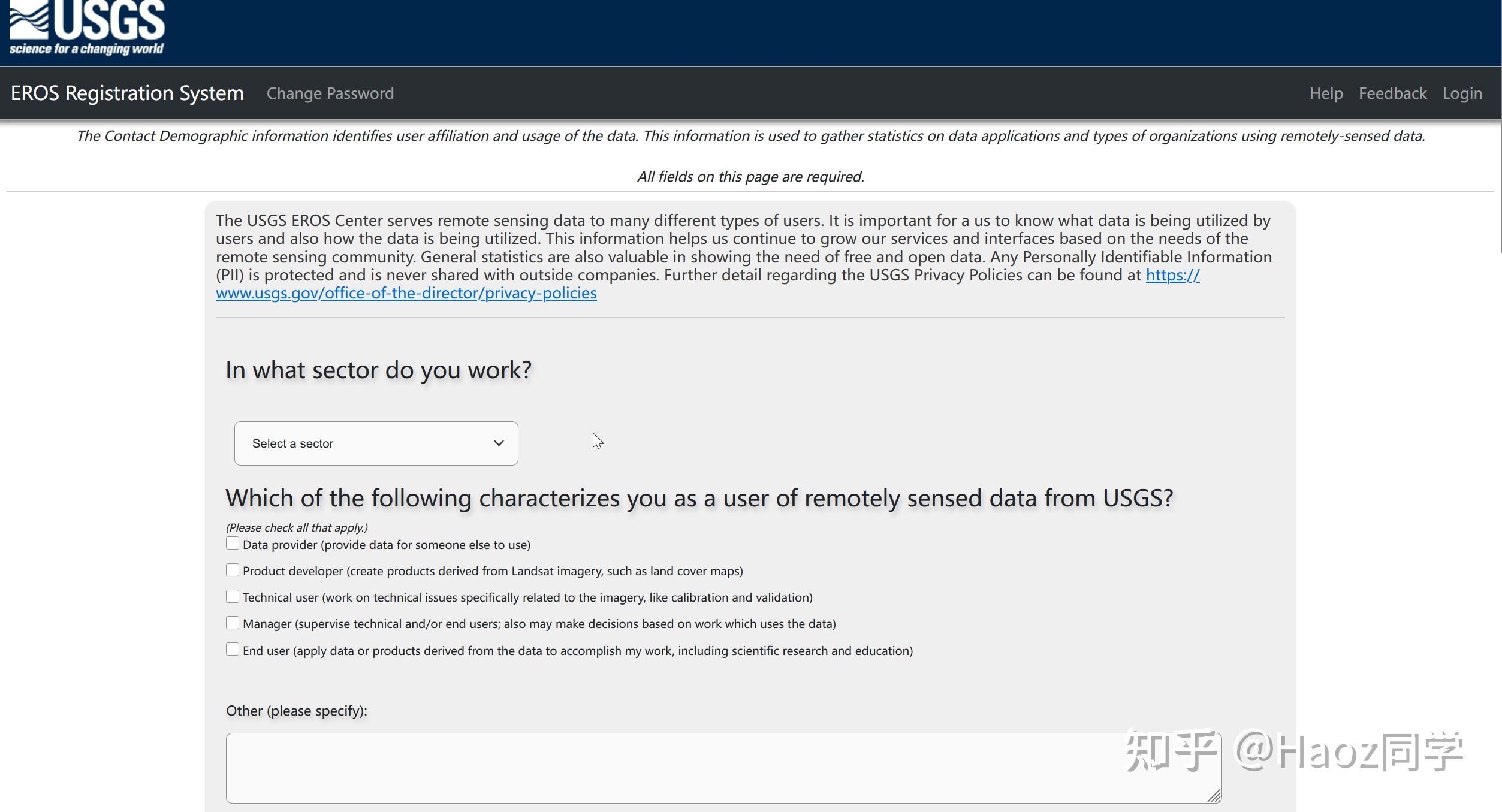Click the Data provider label text
Image resolution: width=1502 pixels, height=812 pixels.
coord(387,545)
